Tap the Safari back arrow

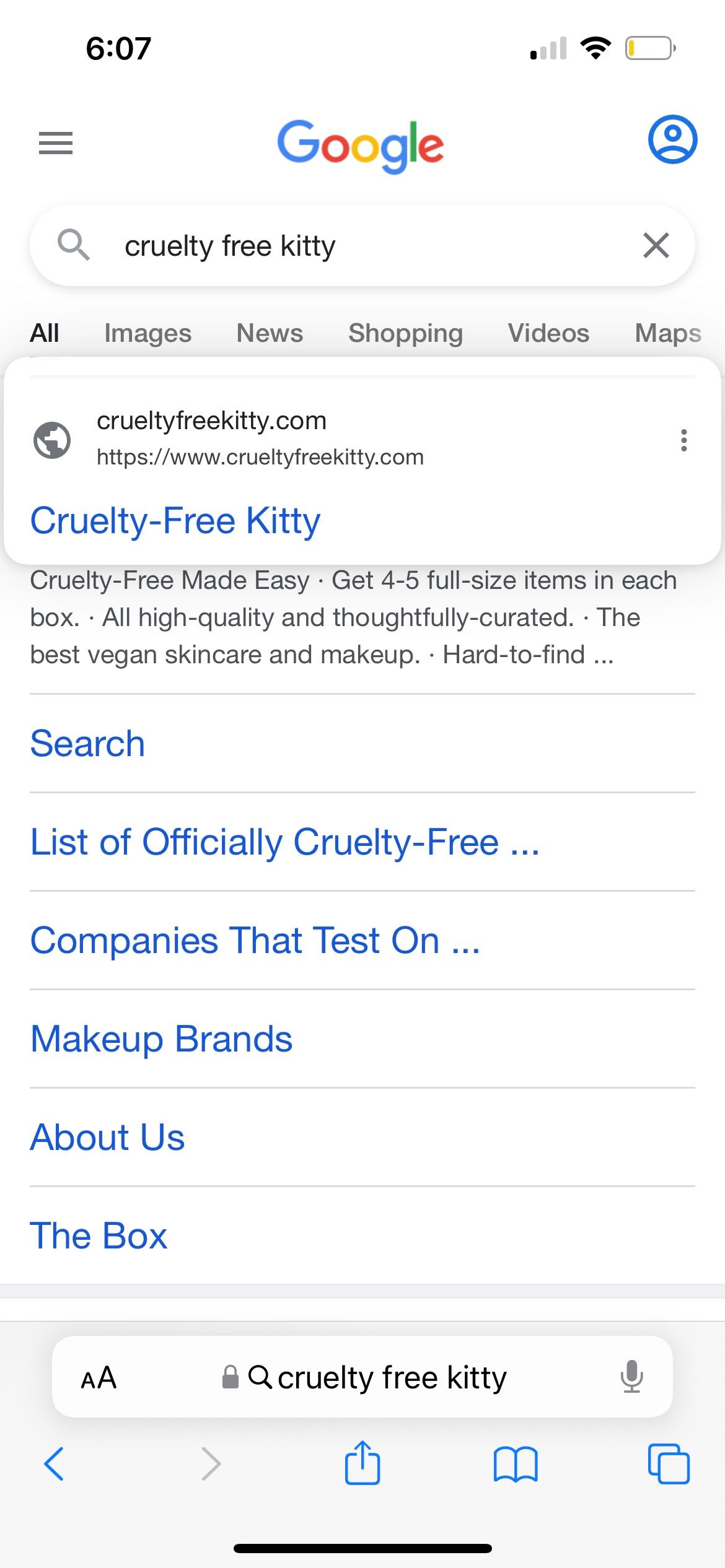click(54, 1464)
